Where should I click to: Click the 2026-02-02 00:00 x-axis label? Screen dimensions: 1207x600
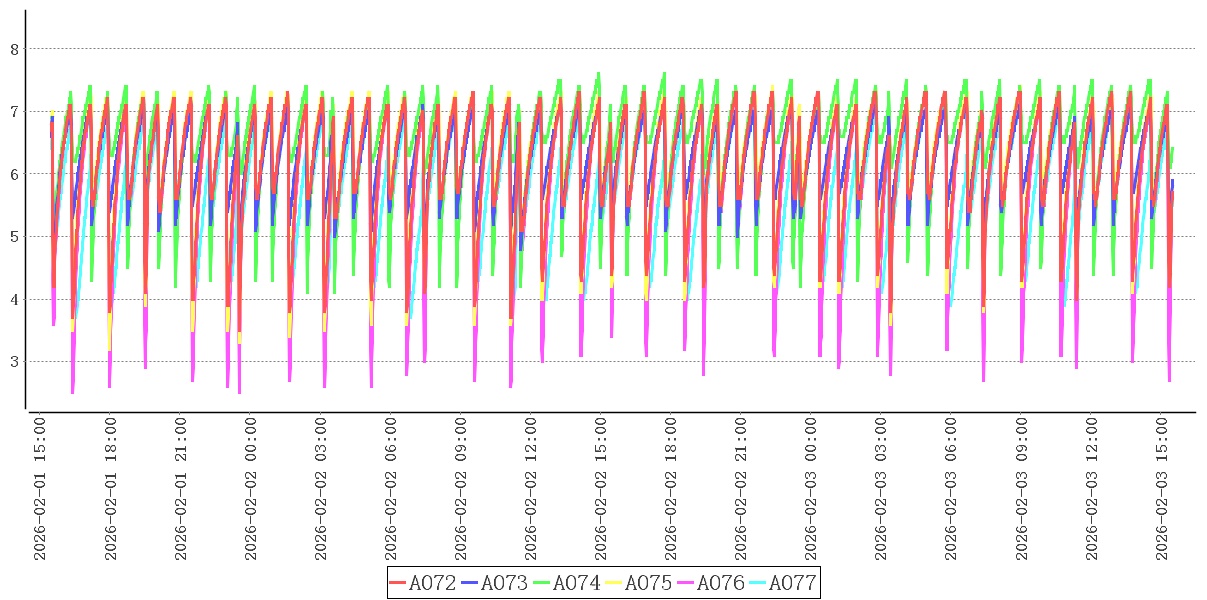click(251, 490)
